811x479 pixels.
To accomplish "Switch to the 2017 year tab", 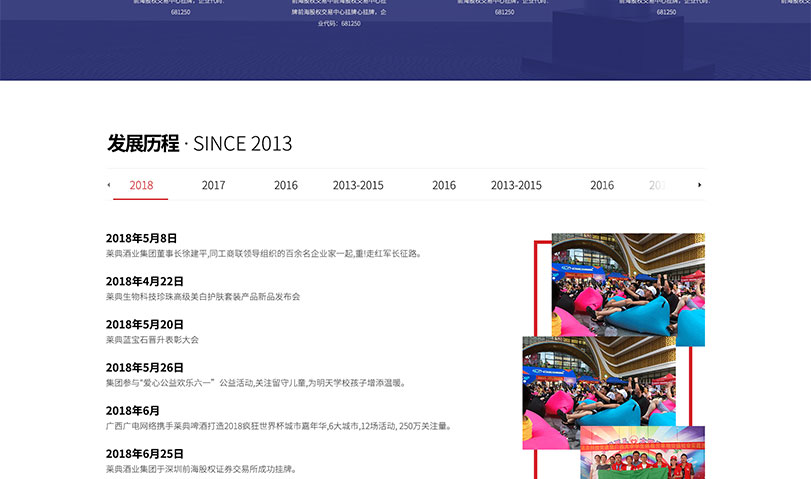I will (214, 185).
